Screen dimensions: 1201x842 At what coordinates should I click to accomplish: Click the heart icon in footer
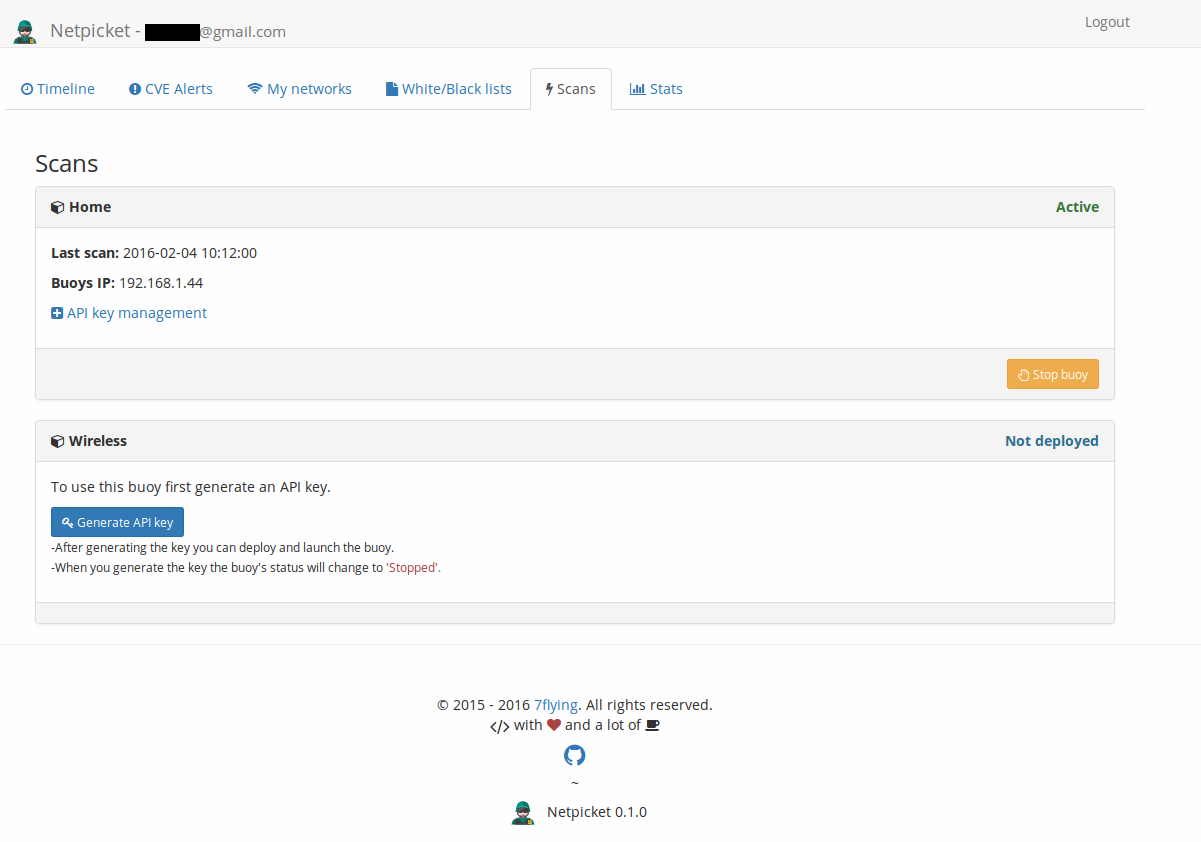pos(554,725)
